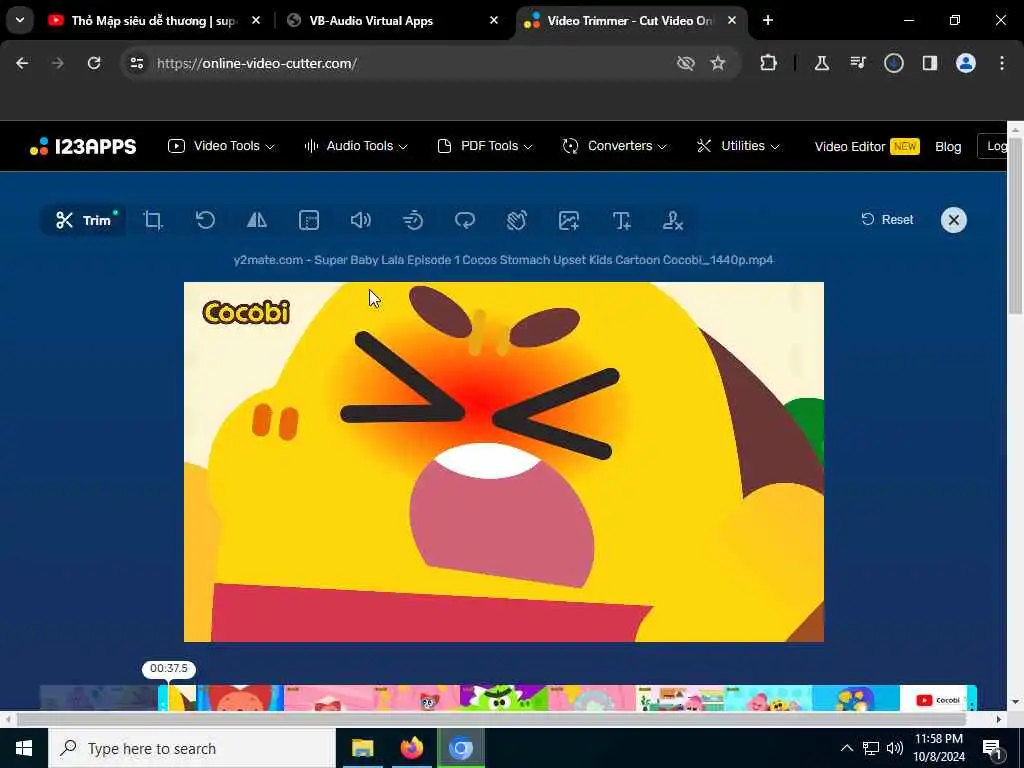Image resolution: width=1024 pixels, height=768 pixels.
Task: Click the video preview frame
Action: coord(504,462)
